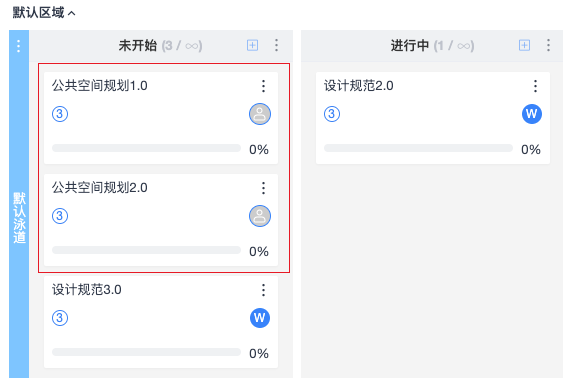This screenshot has height=382, width=563.
Task: Click the W avatar on 设计规范2.0
Action: pyautogui.click(x=531, y=114)
